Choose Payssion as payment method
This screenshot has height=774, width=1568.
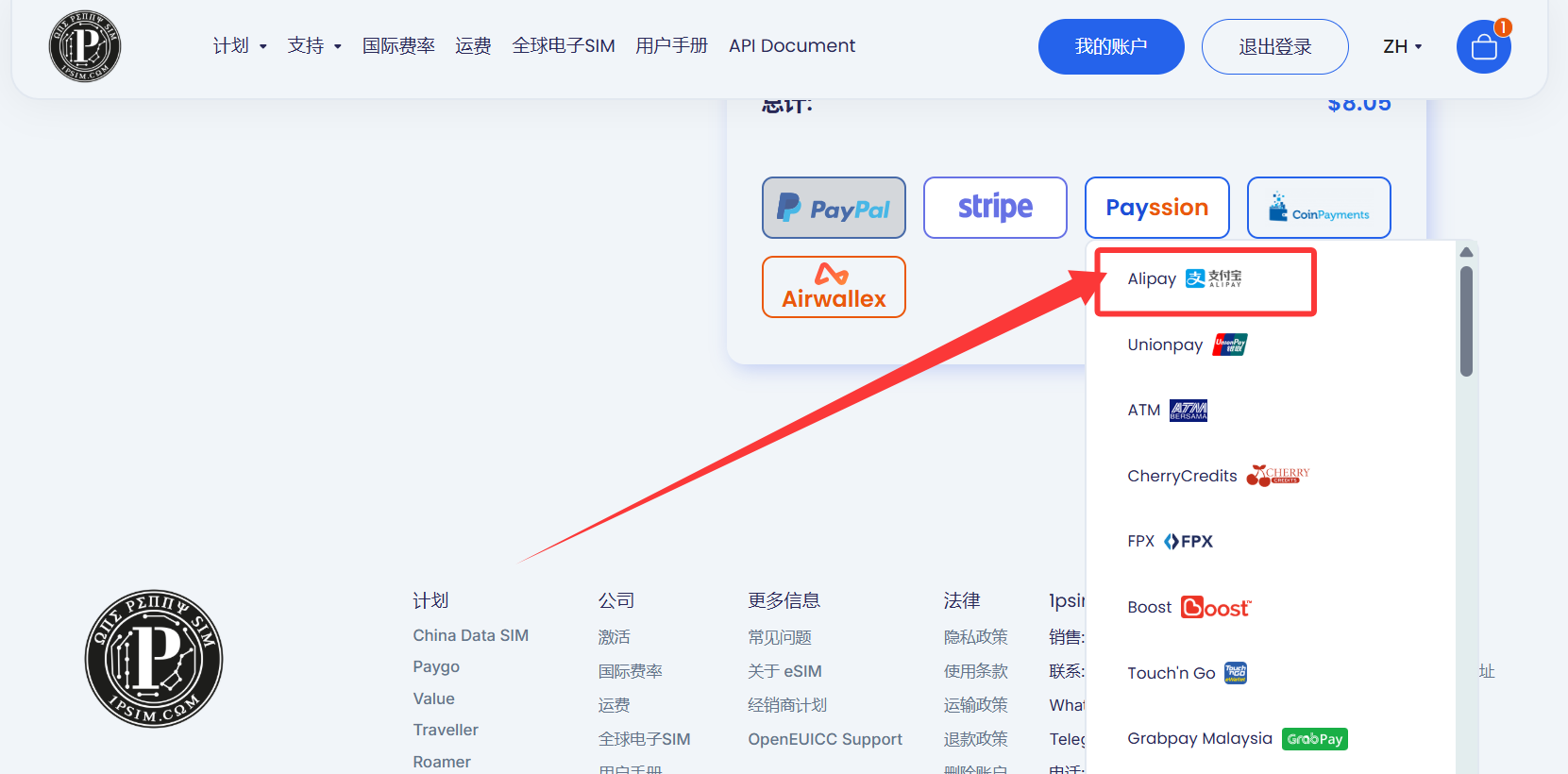click(x=1157, y=208)
